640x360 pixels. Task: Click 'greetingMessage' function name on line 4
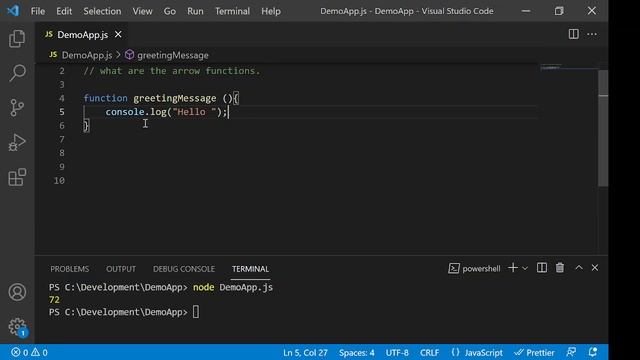[175, 98]
